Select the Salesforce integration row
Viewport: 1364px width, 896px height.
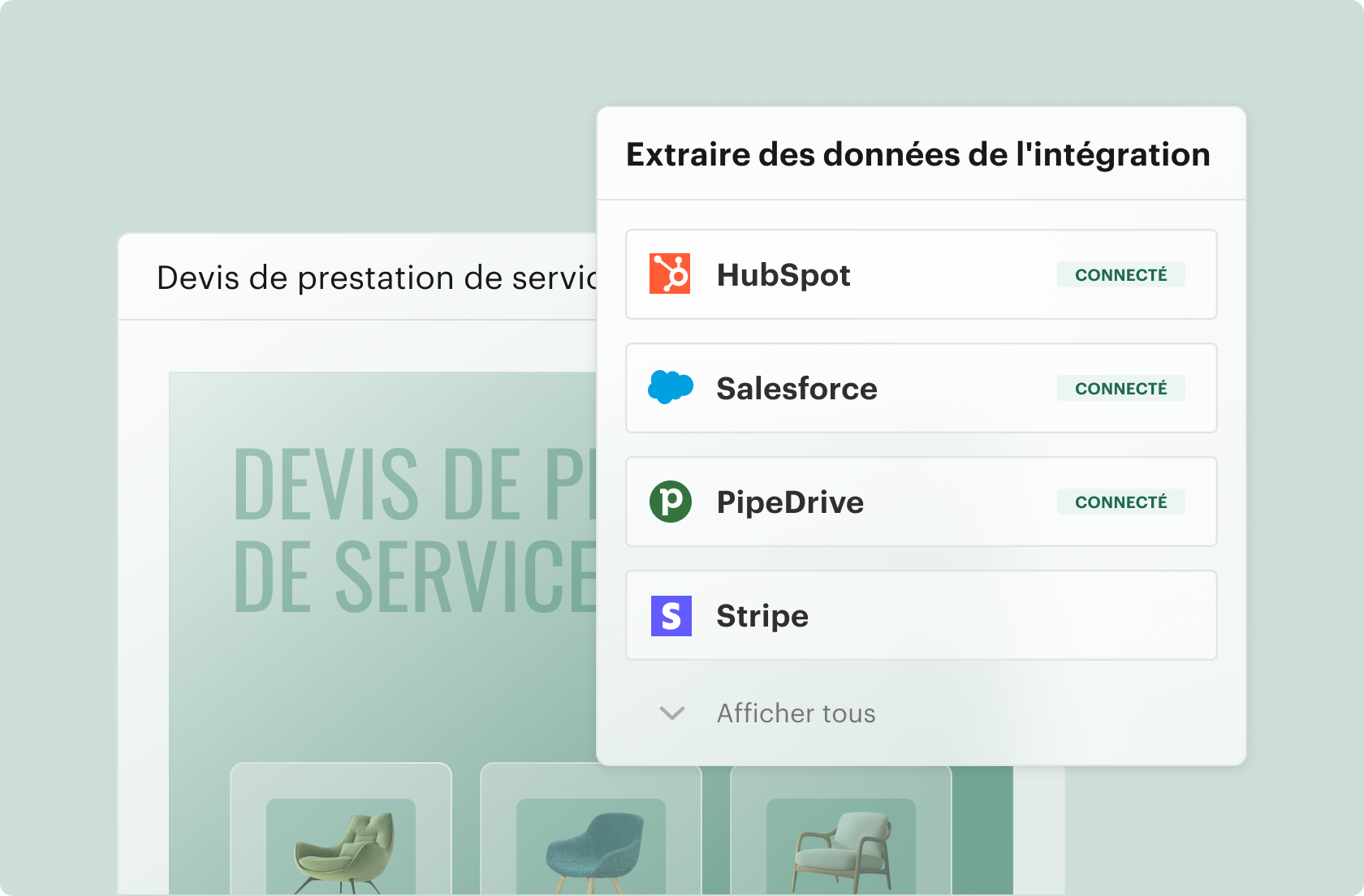pos(922,388)
